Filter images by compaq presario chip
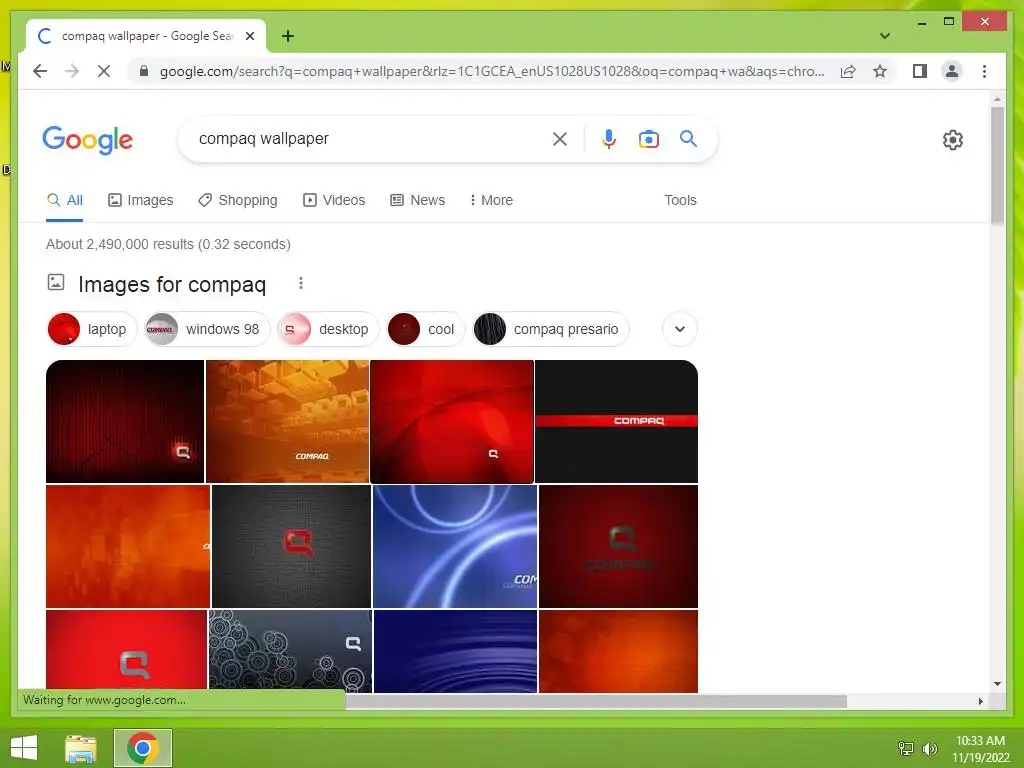 [x=551, y=329]
